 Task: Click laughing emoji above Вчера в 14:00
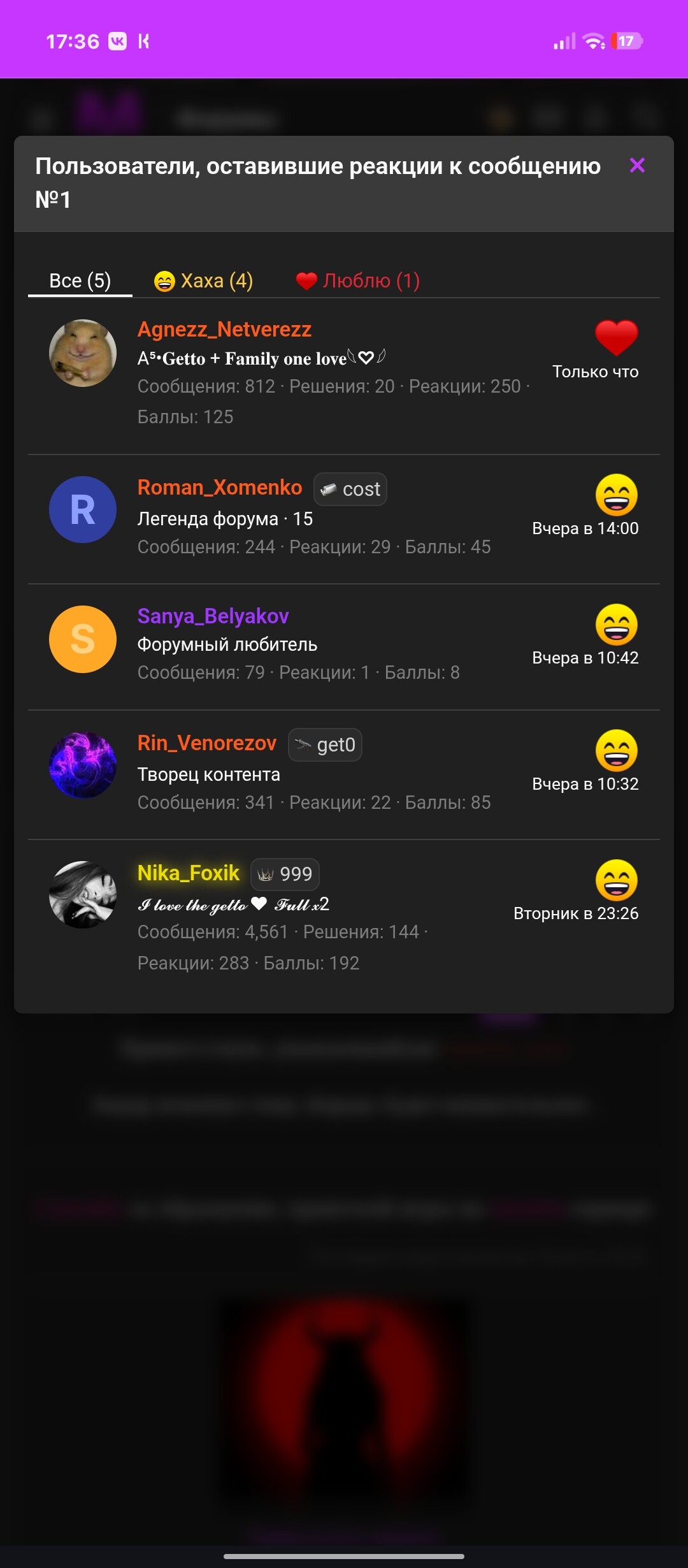pos(617,495)
